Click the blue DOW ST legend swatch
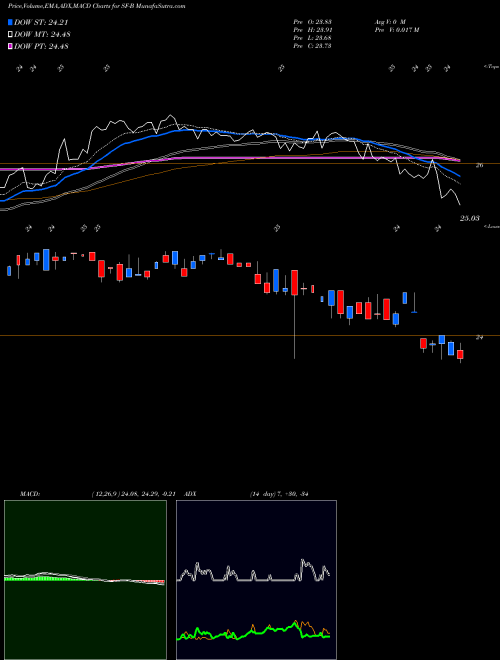This screenshot has width=500, height=660. (x=10, y=23)
